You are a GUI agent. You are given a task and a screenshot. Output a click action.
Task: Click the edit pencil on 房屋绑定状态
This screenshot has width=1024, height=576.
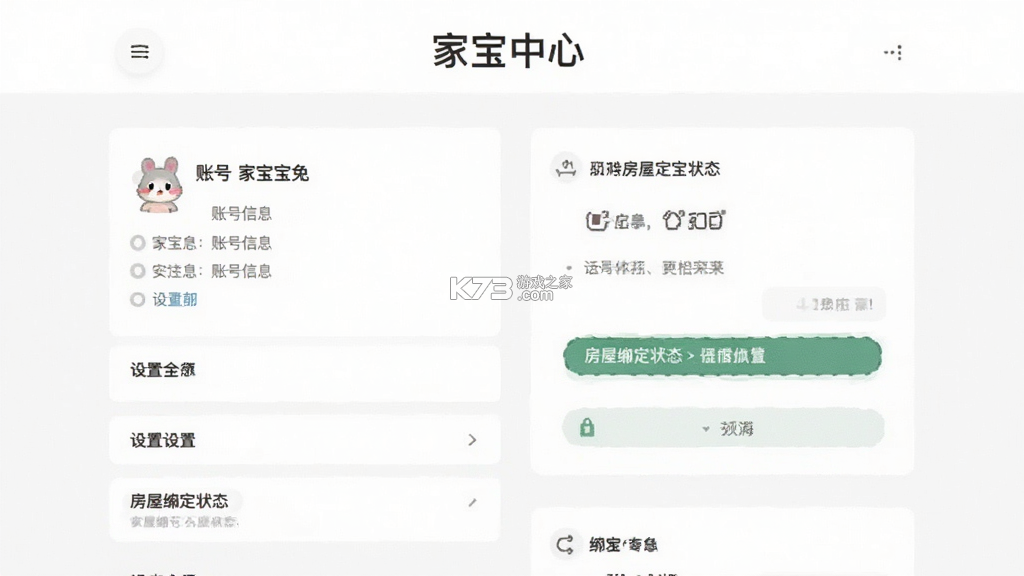[x=472, y=502]
